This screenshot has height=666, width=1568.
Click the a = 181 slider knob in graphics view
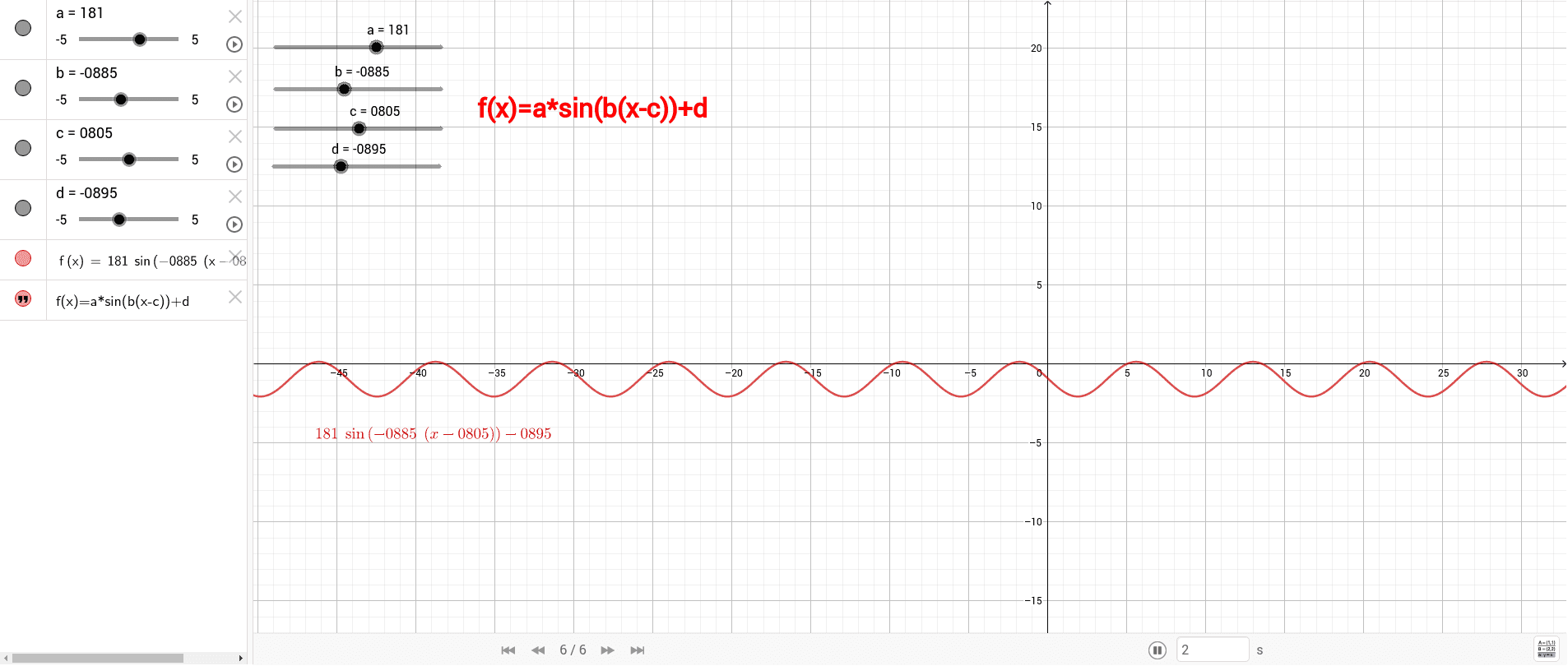376,47
